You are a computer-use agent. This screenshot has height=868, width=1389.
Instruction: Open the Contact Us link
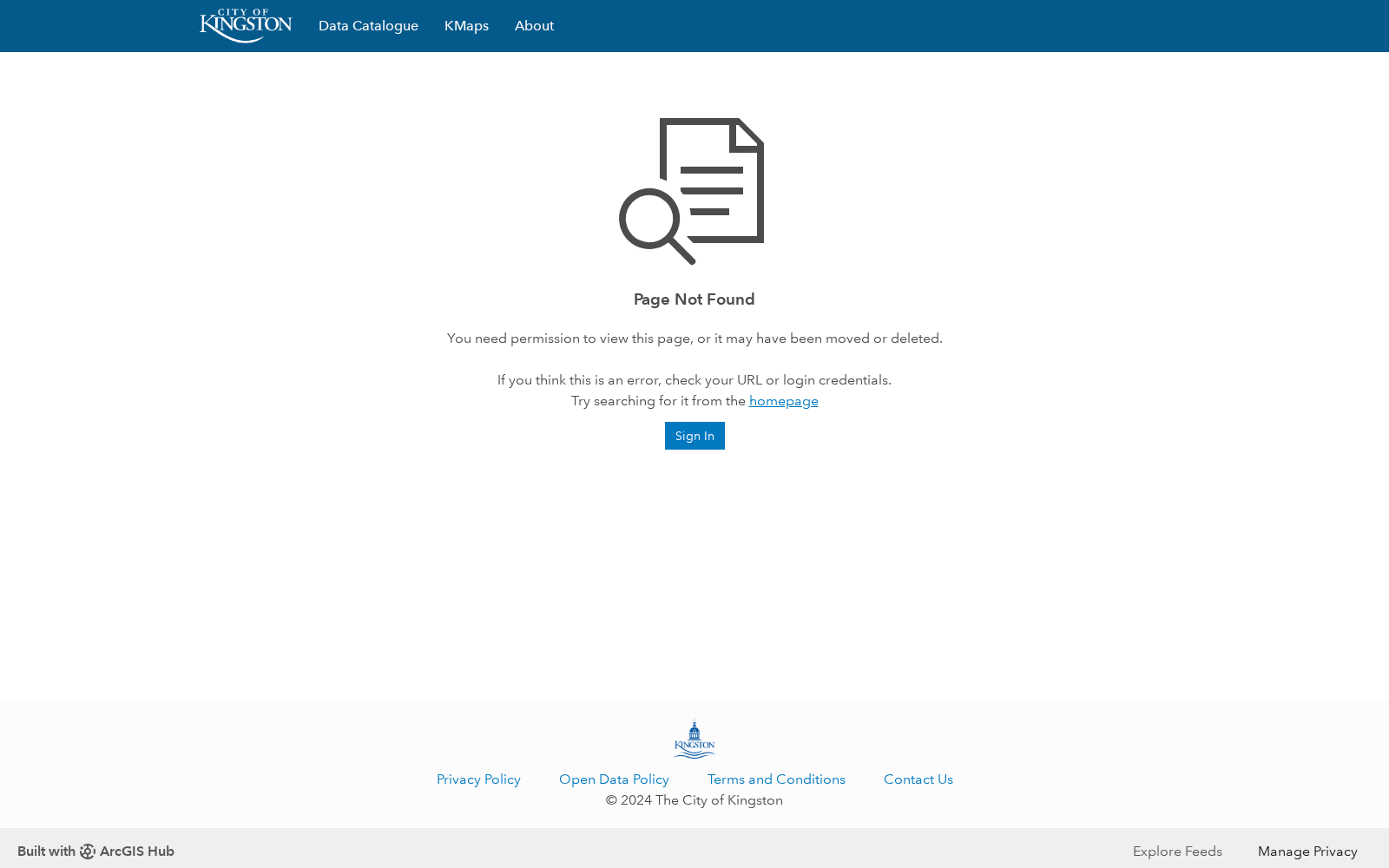[918, 779]
